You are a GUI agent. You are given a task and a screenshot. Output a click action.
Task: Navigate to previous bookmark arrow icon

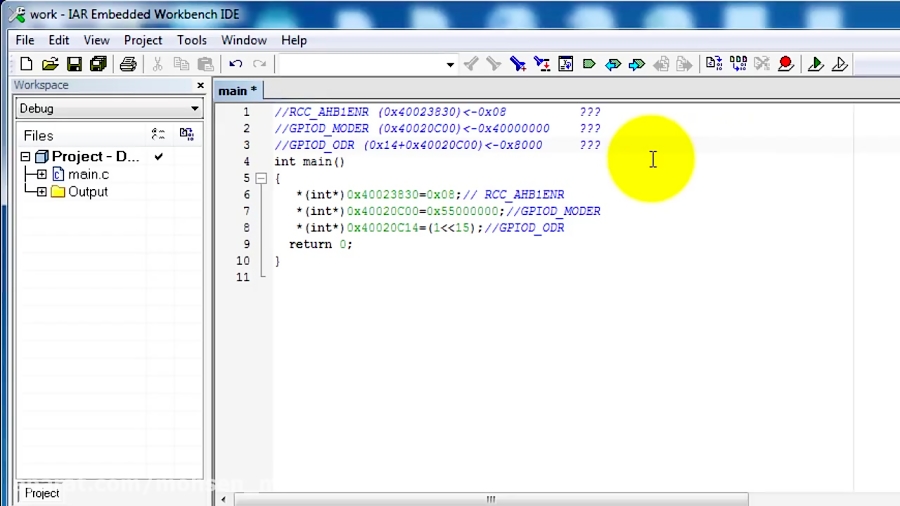613,64
